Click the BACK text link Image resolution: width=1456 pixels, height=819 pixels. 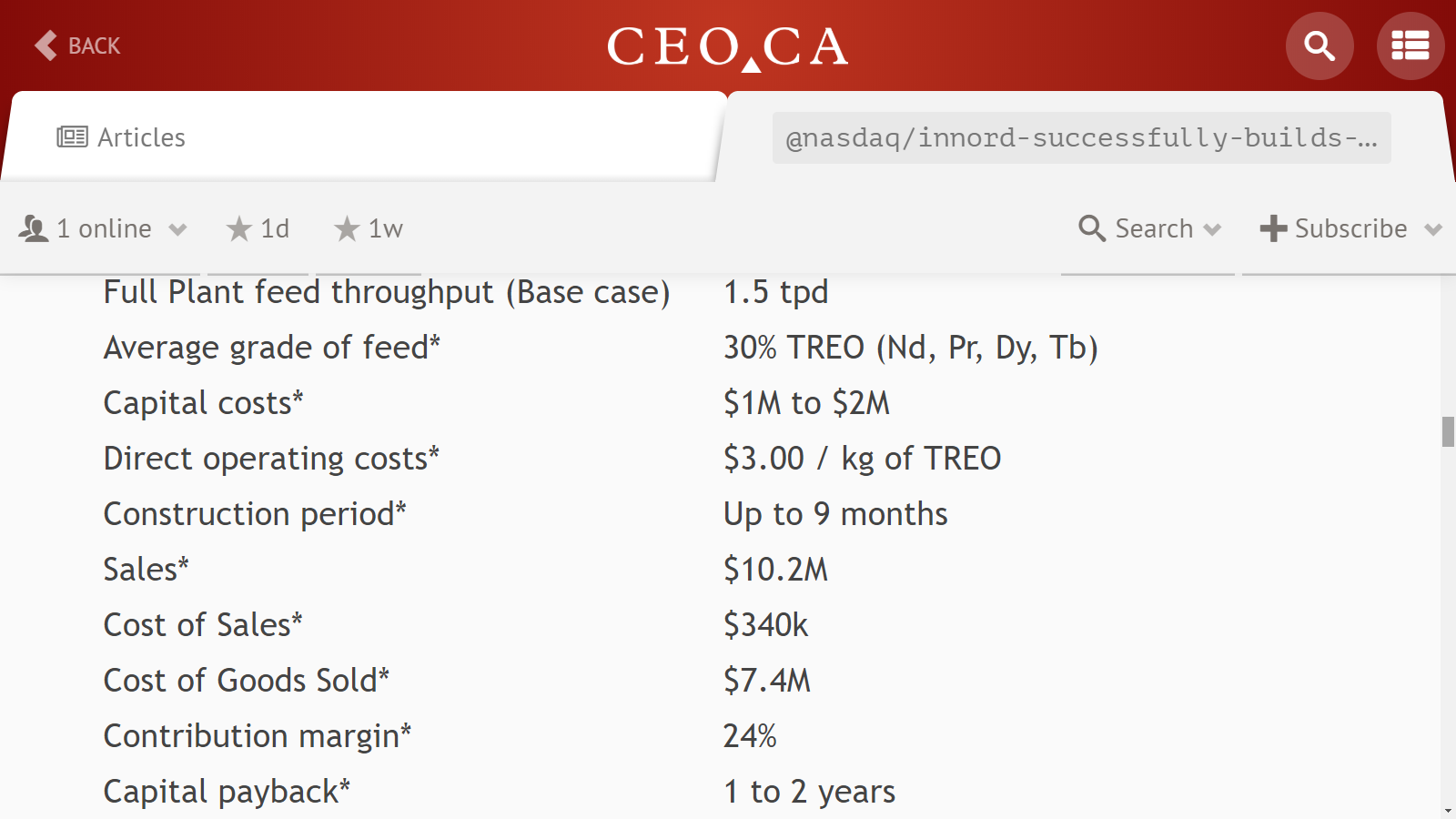pos(95,46)
